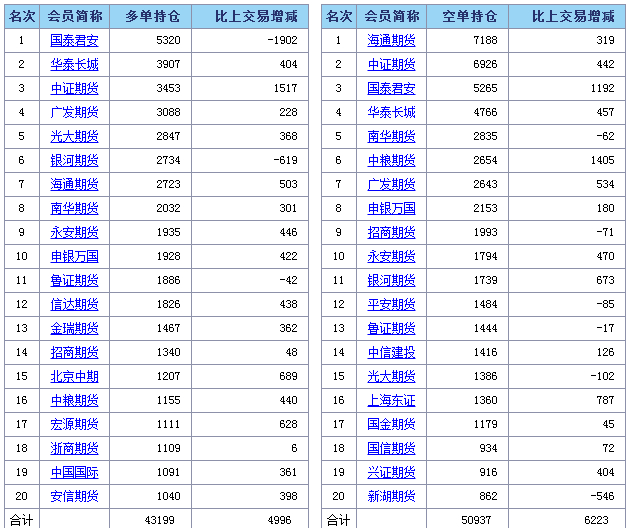Image resolution: width=630 pixels, height=528 pixels.
Task: Open the 宏源期货 member link
Action: pyautogui.click(x=74, y=424)
